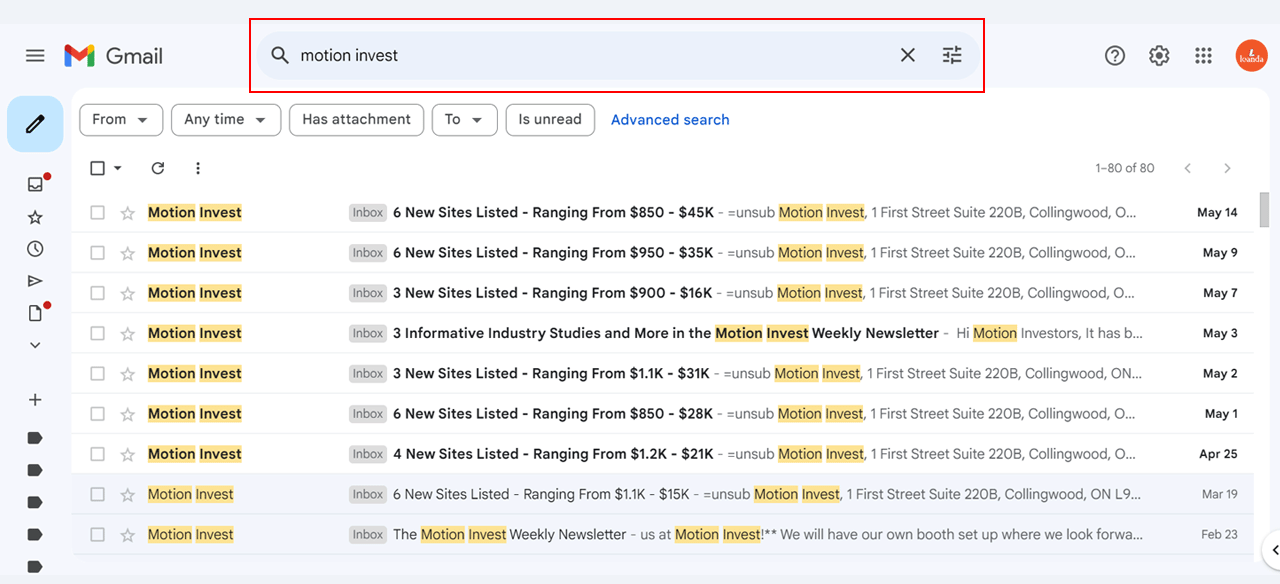
Task: Open the From filter dropdown
Action: 120,119
